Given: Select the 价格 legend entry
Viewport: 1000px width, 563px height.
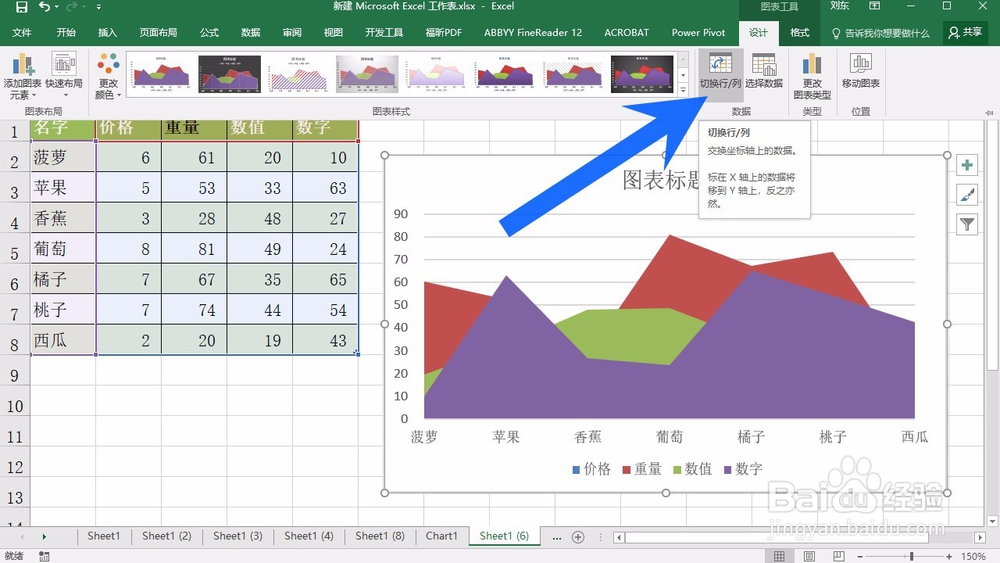Looking at the screenshot, I should tap(591, 469).
